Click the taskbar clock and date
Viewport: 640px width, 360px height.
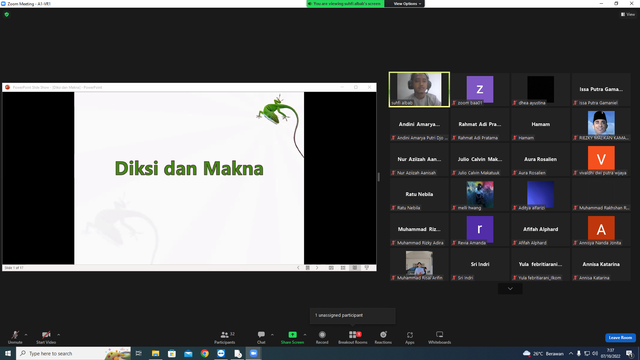(x=611, y=353)
